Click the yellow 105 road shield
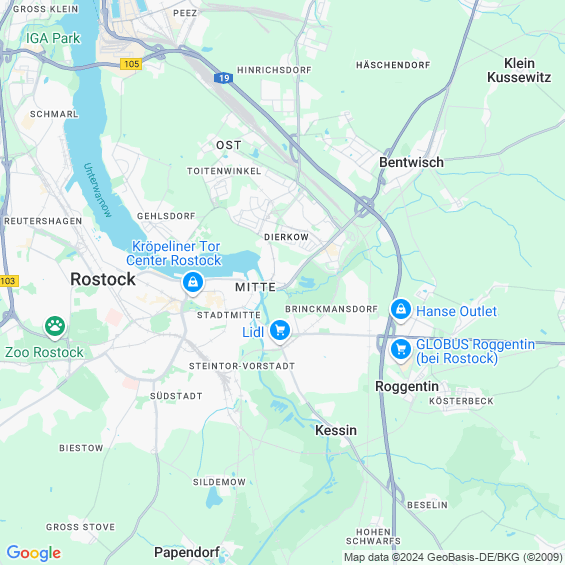 click(x=131, y=64)
